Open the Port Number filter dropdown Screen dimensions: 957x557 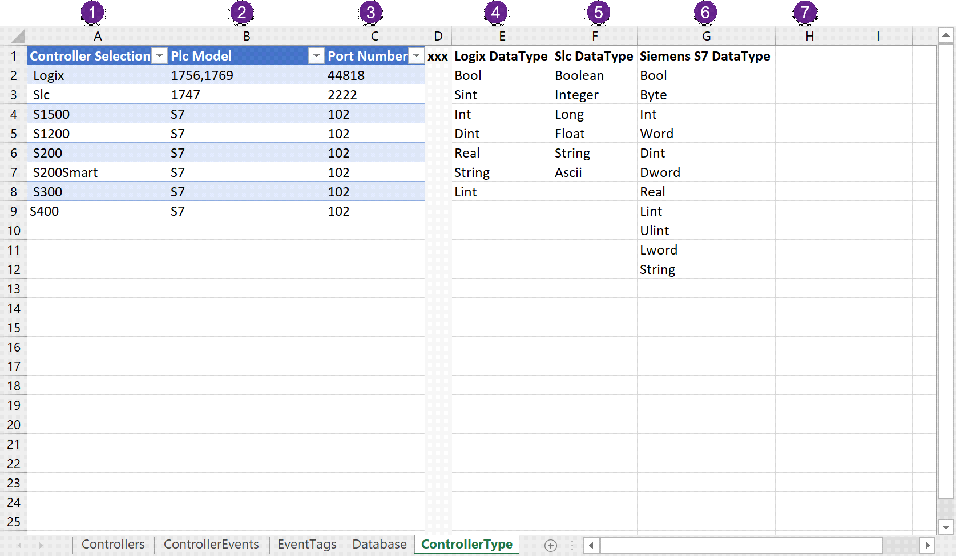[416, 56]
